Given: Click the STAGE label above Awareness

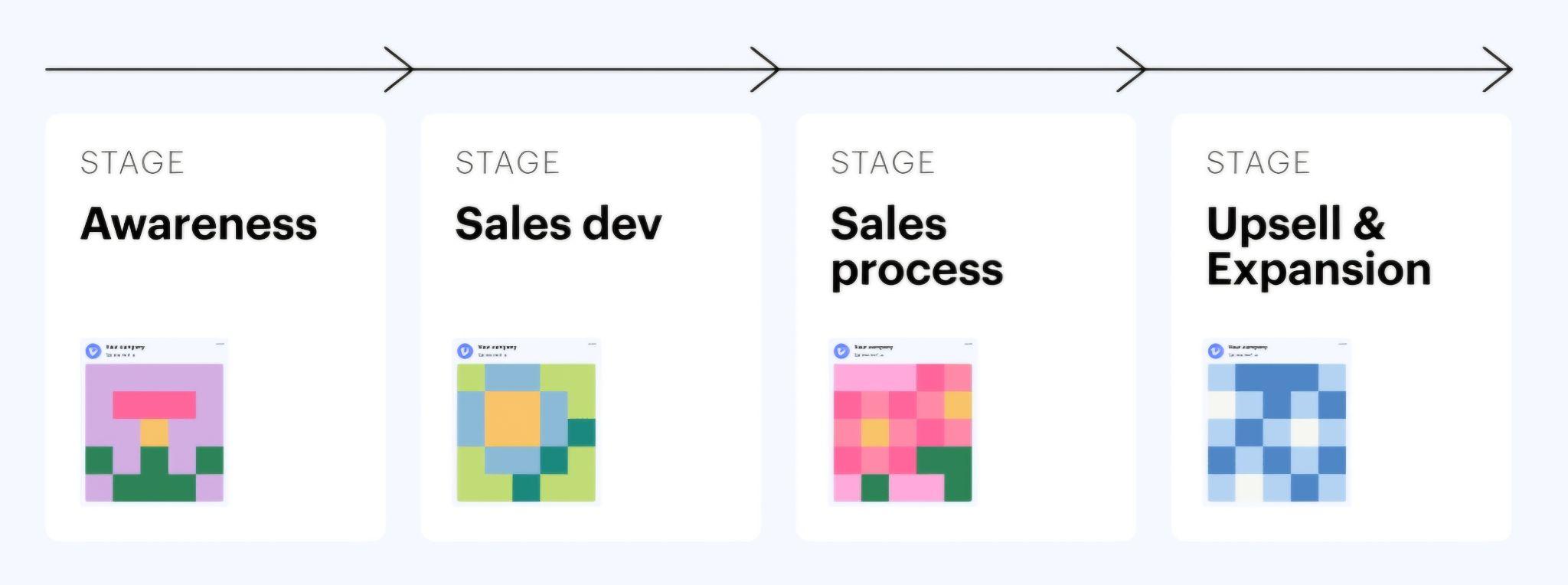Looking at the screenshot, I should coord(132,163).
